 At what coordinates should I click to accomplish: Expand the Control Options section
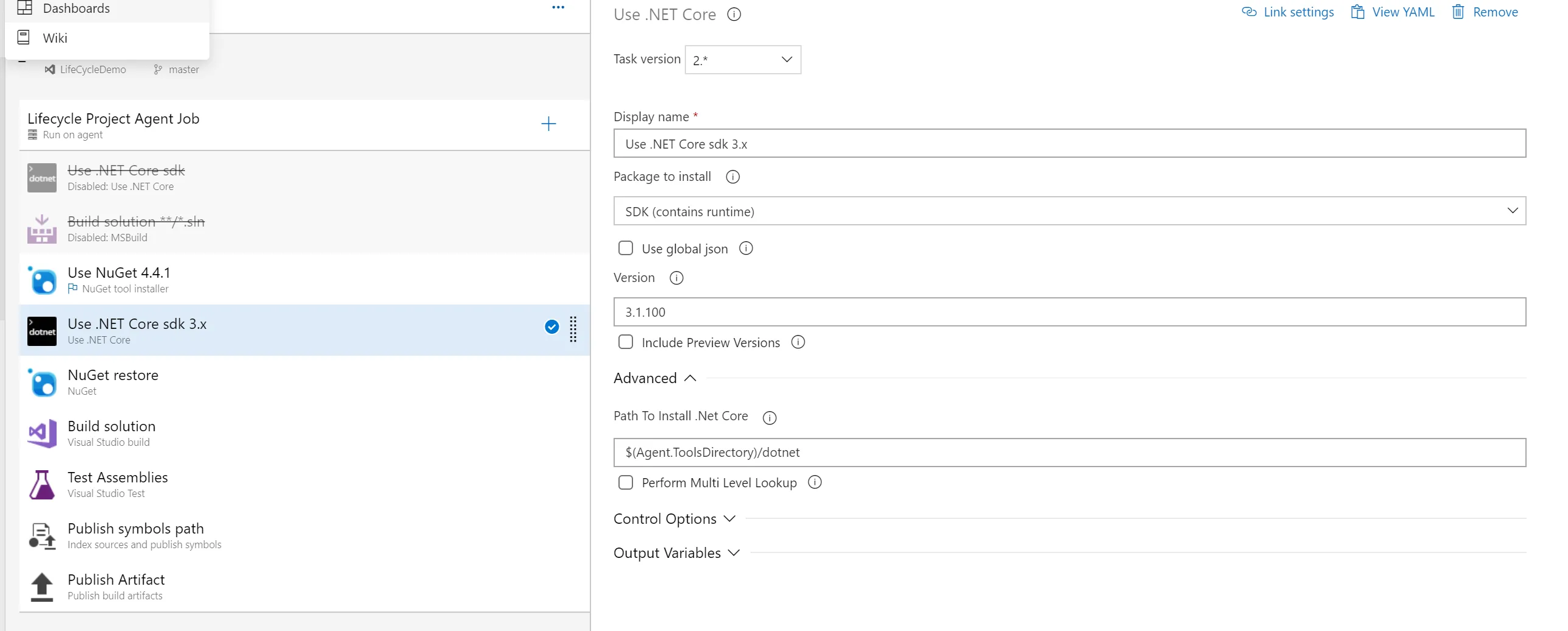point(674,519)
